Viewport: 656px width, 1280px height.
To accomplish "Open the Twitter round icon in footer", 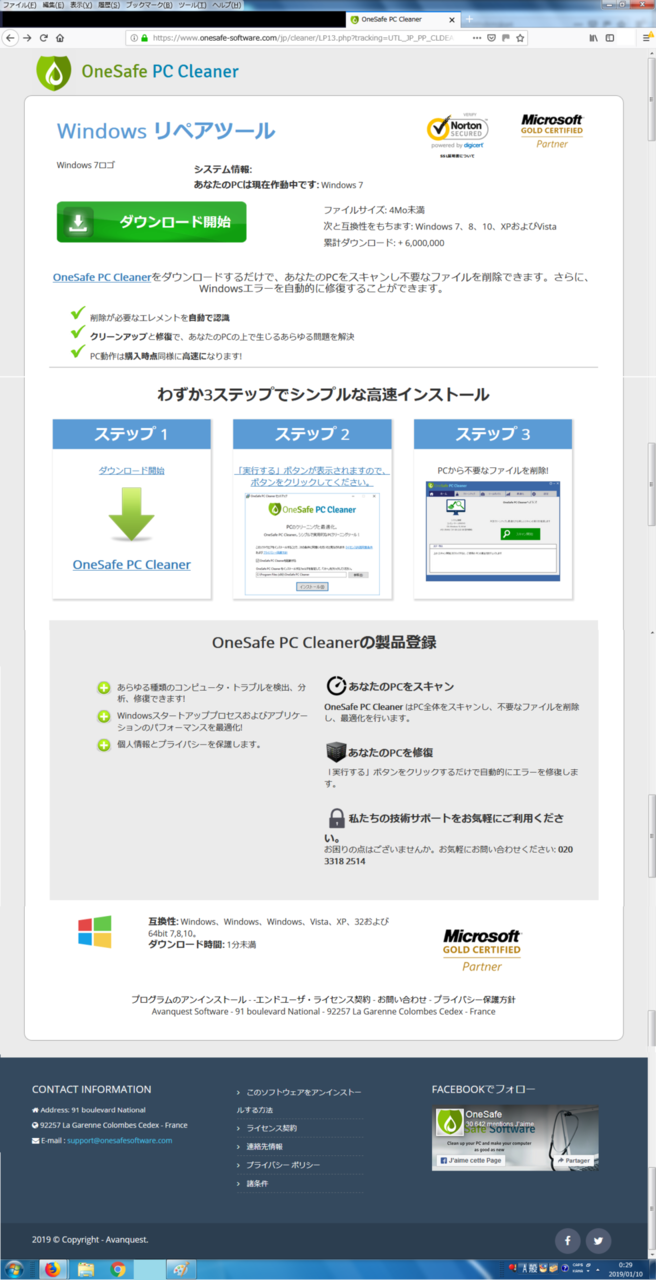I will pyautogui.click(x=598, y=1240).
